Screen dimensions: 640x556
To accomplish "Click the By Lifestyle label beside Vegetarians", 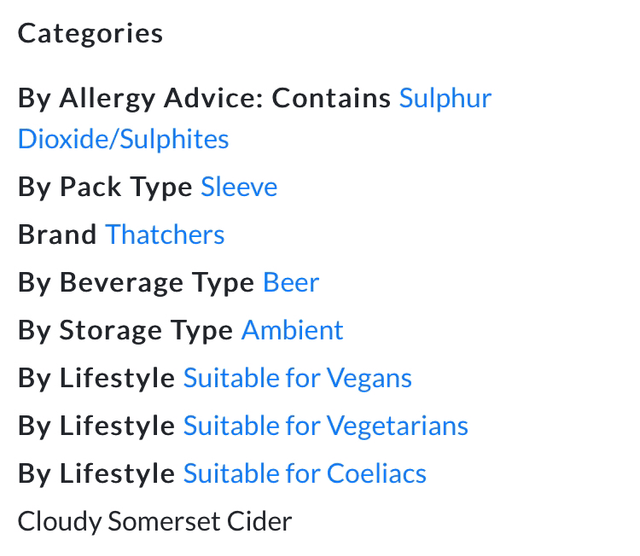I will (x=96, y=426).
